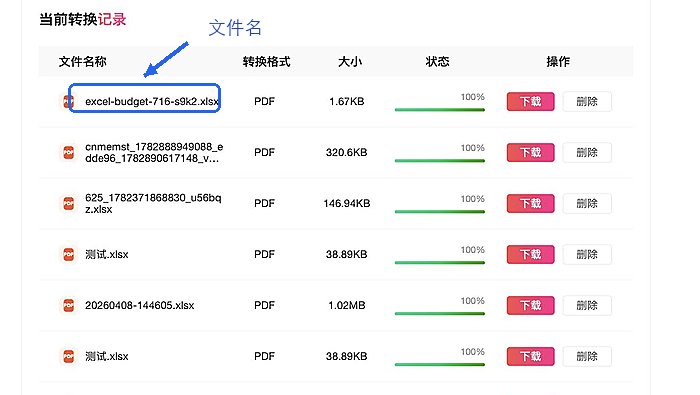Screen dimensions: 700x395
Task: Select file name 20260408-144605.xlsx
Action: [x=140, y=305]
